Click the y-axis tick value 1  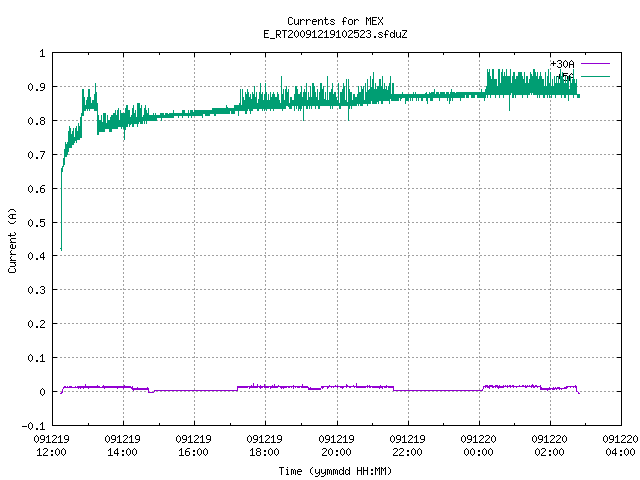[42, 53]
